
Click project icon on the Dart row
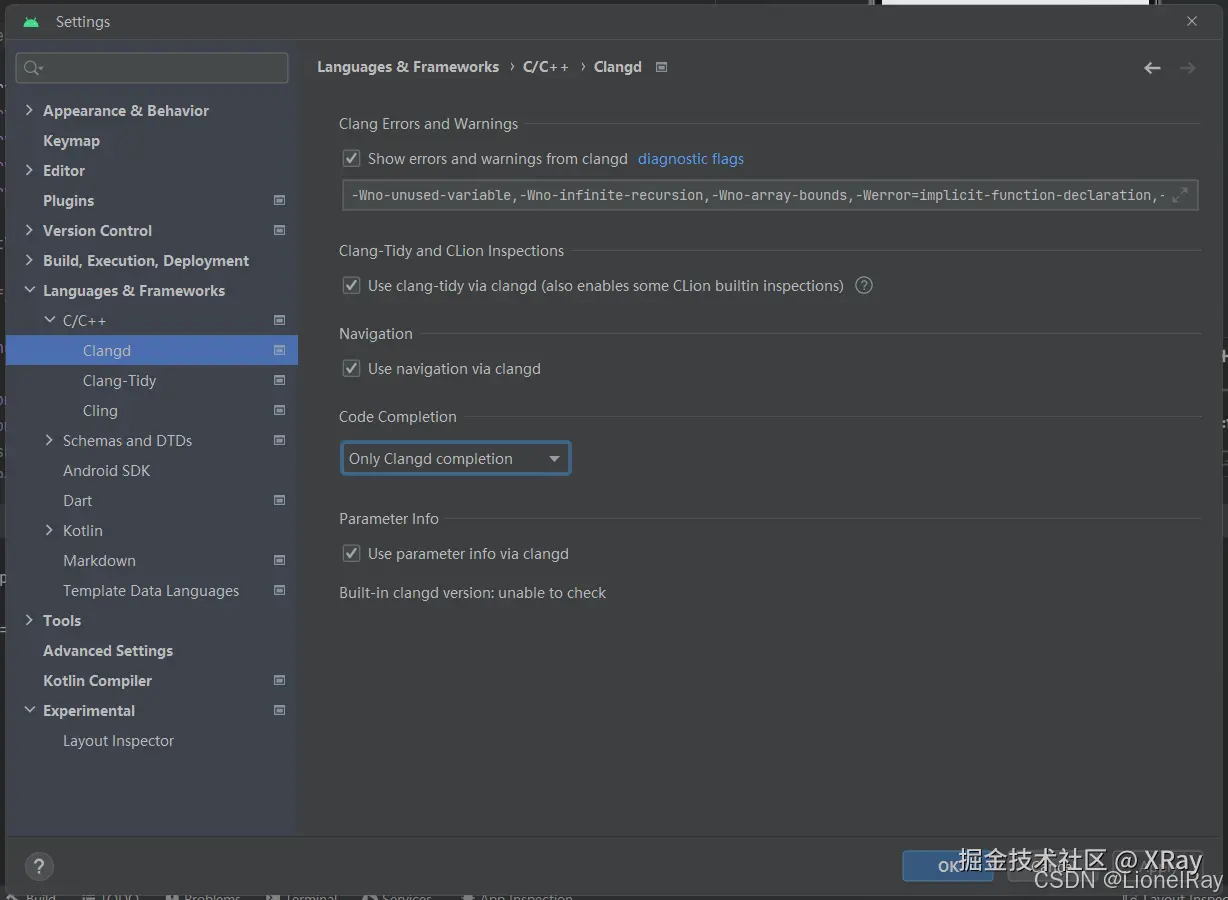point(279,500)
